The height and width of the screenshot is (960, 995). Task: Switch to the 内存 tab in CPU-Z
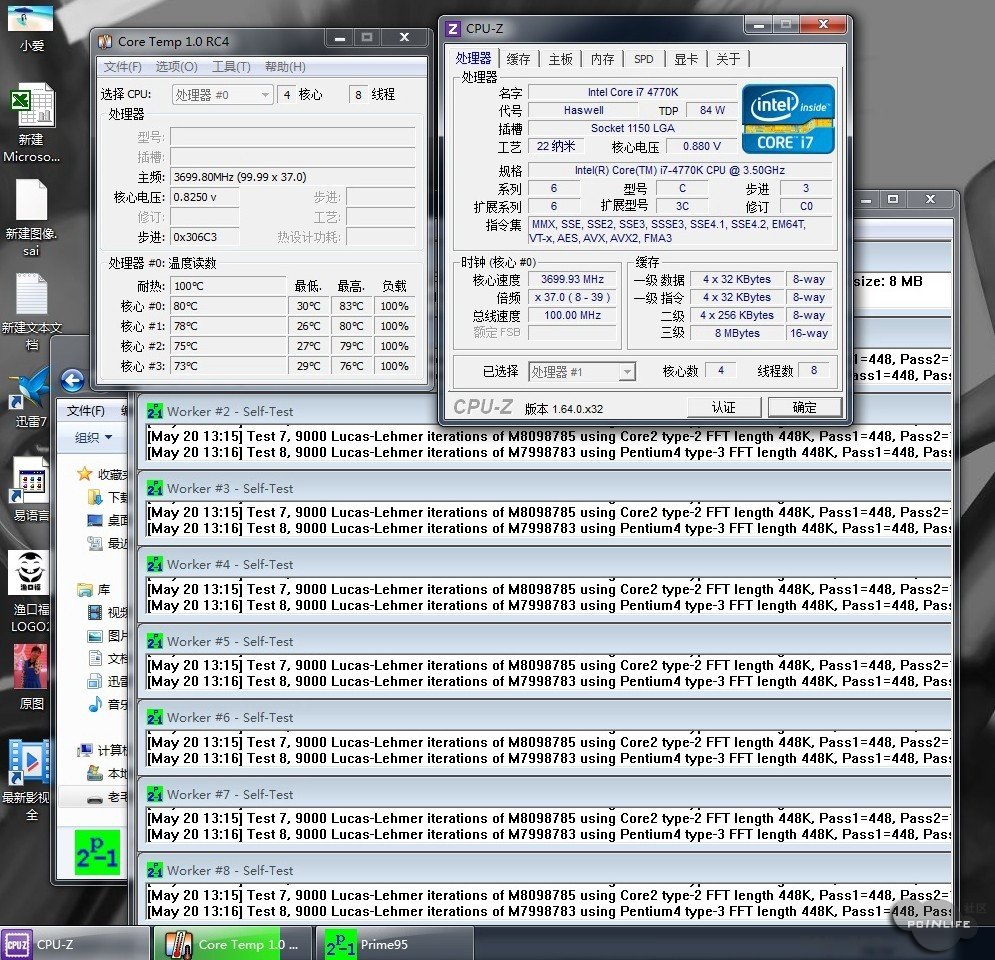point(602,59)
